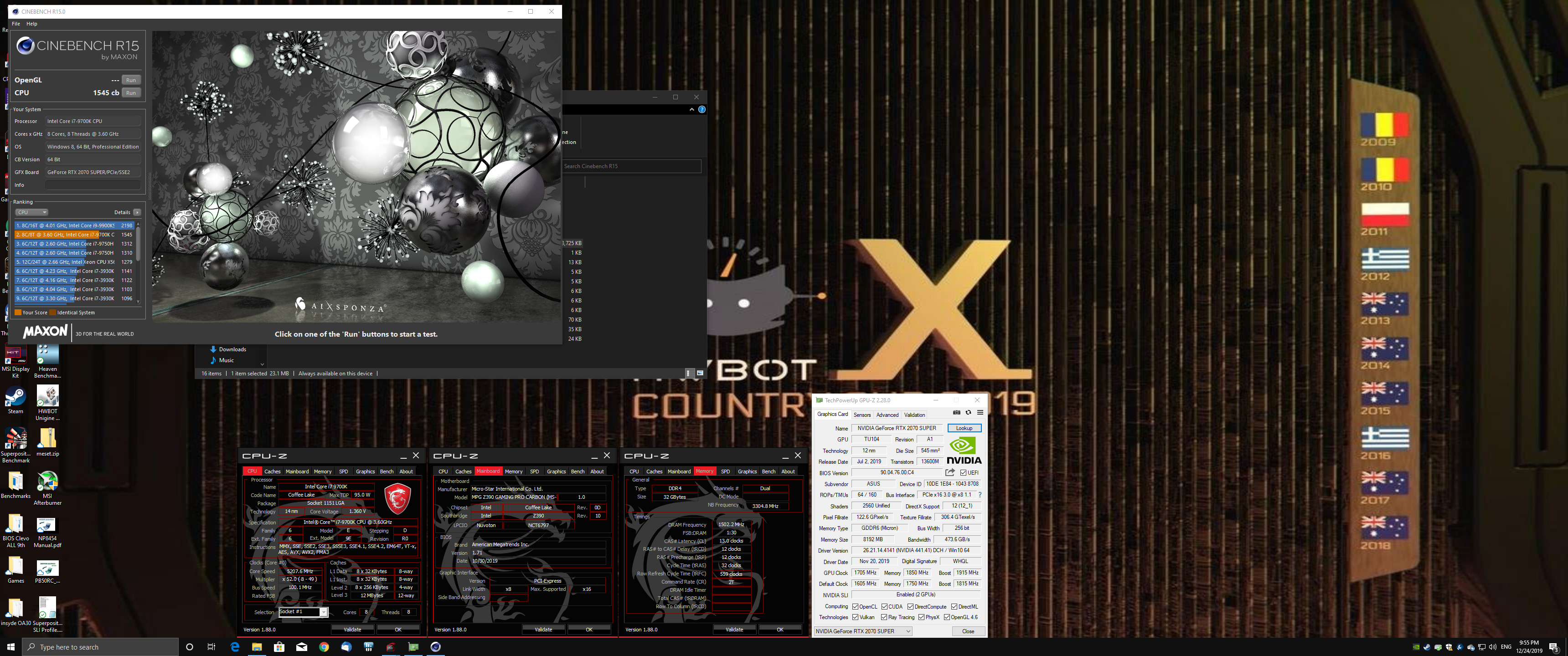Click the NVIDIA logo in GPU-Z
The image size is (1568, 656).
[964, 450]
